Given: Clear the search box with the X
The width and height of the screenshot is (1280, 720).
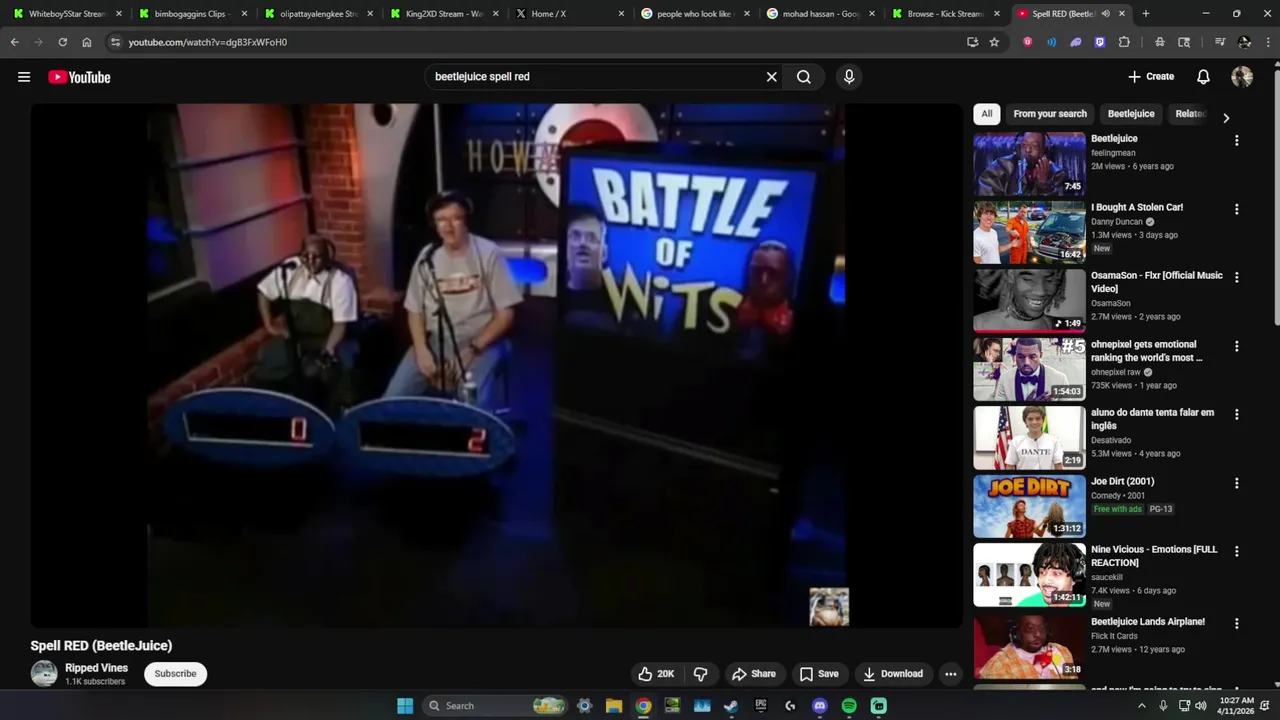Looking at the screenshot, I should tap(771, 77).
